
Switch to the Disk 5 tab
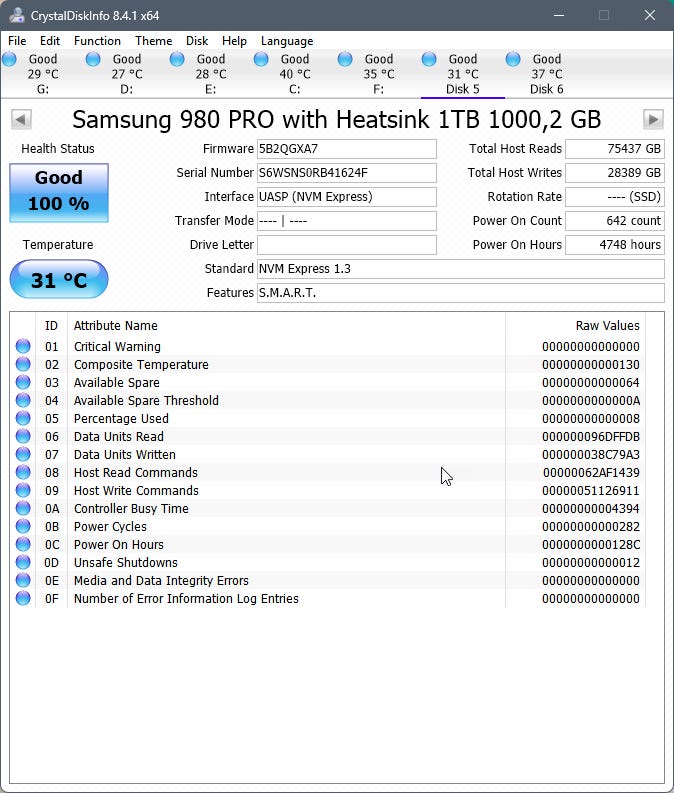click(x=462, y=75)
